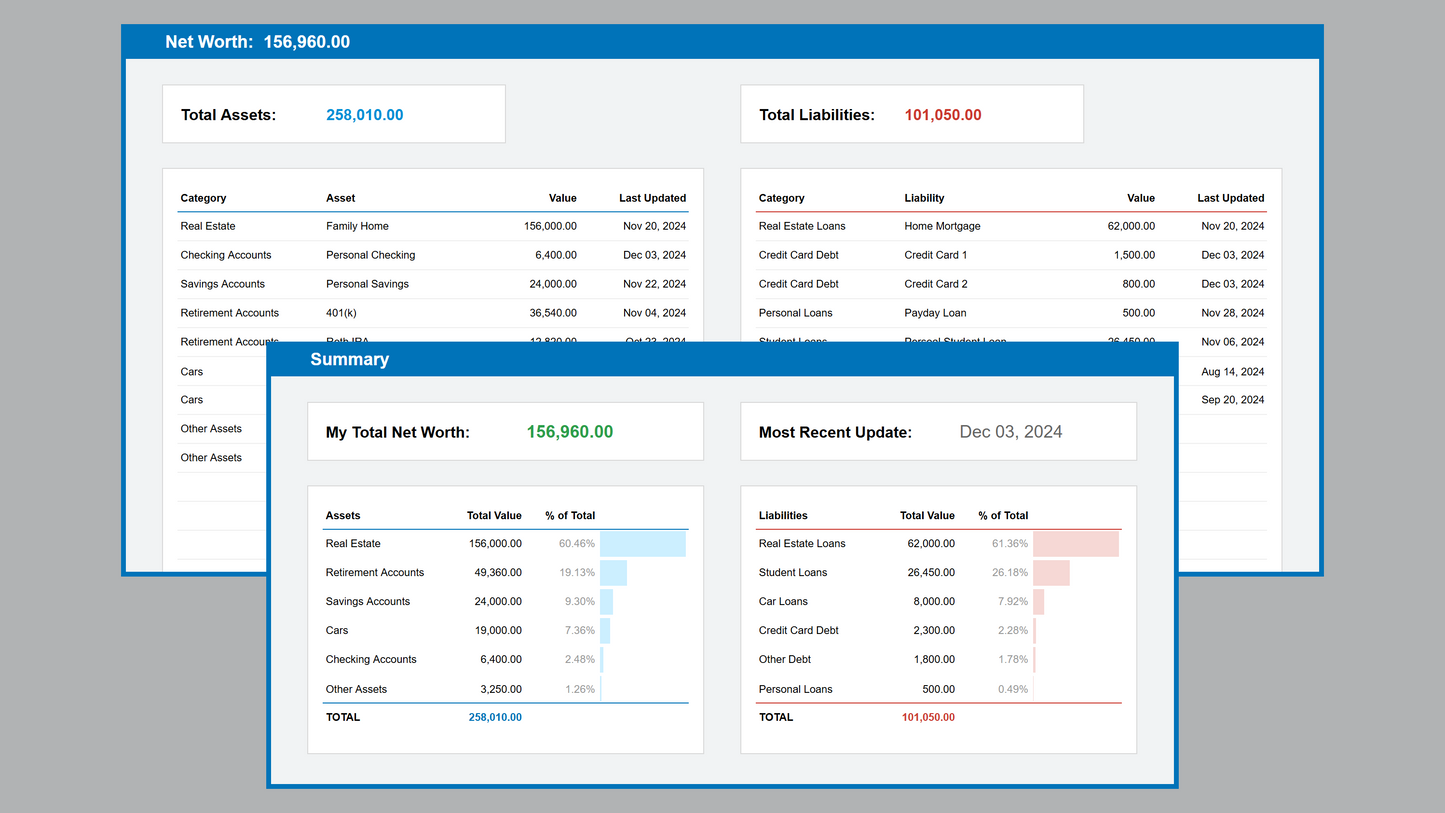The height and width of the screenshot is (813, 1445).
Task: Click the Summary window title
Action: click(349, 360)
